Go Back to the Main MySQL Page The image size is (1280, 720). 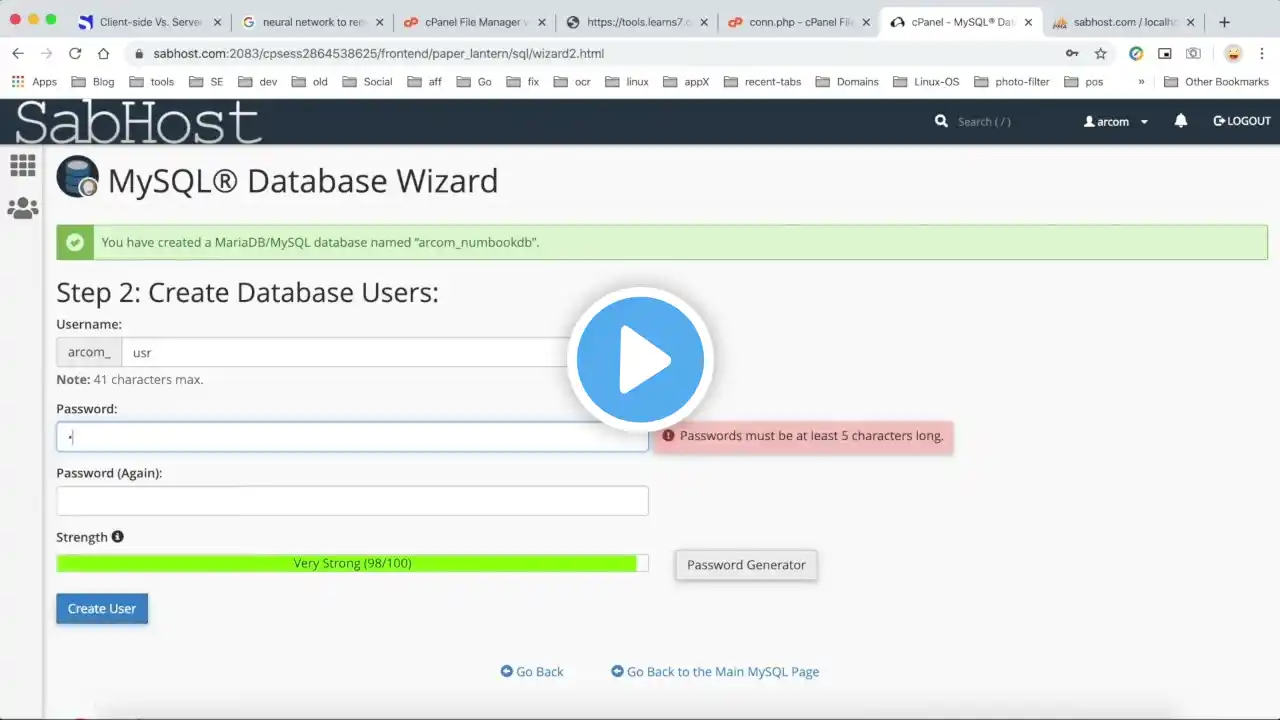pos(715,672)
